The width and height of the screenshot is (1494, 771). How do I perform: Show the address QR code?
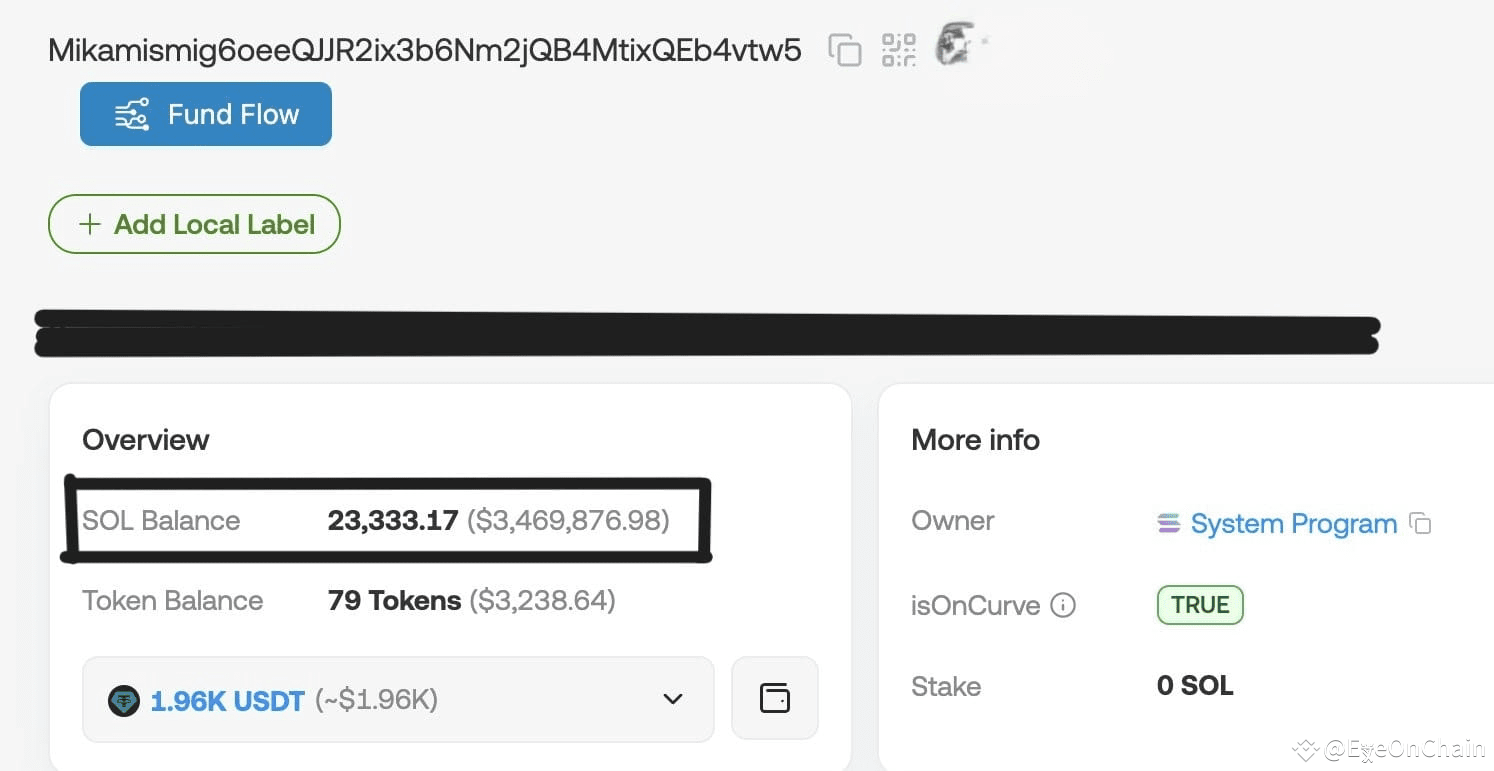point(899,50)
